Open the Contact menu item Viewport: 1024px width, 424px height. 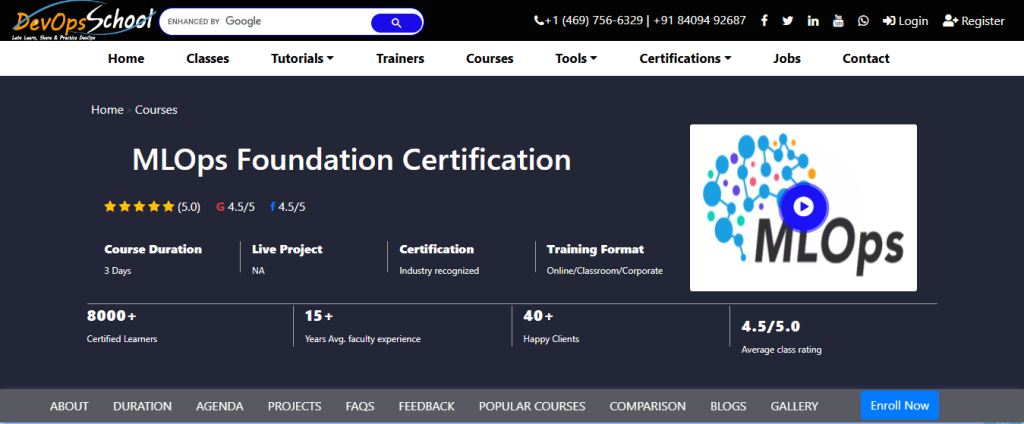click(866, 58)
